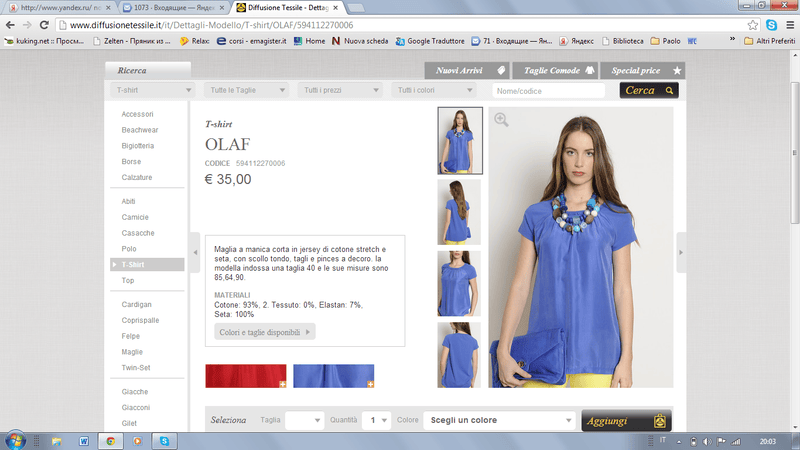Image resolution: width=800 pixels, height=450 pixels.
Task: Open Chrome menu icon
Action: (790, 24)
